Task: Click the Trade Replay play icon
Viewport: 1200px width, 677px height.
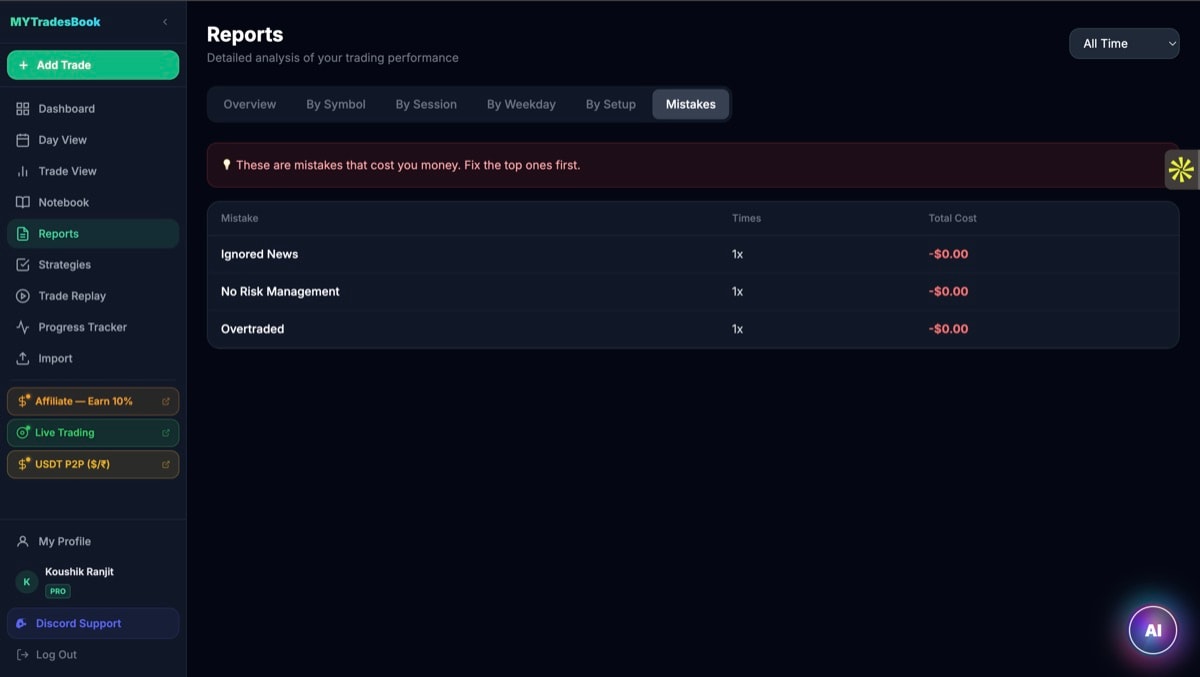Action: pyautogui.click(x=23, y=296)
